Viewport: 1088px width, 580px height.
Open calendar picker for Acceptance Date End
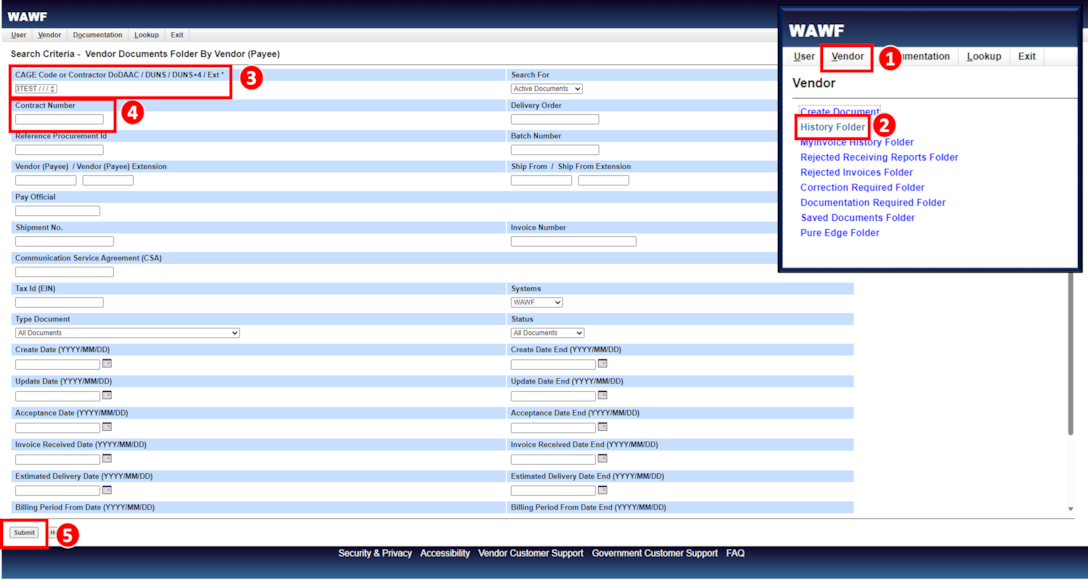[602, 427]
